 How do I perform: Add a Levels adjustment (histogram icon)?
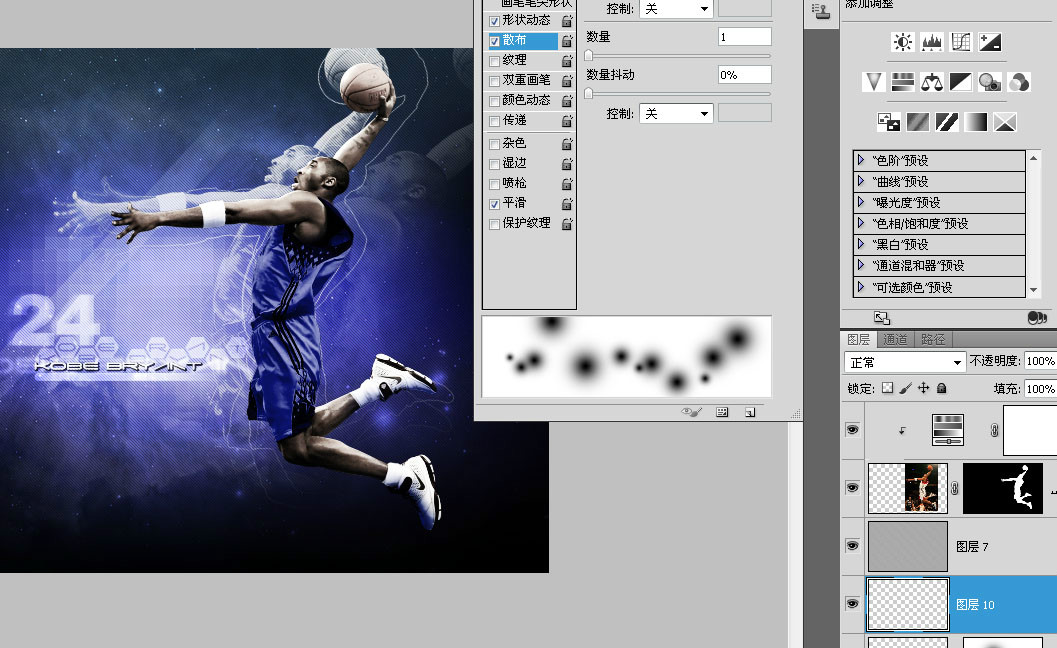click(932, 42)
